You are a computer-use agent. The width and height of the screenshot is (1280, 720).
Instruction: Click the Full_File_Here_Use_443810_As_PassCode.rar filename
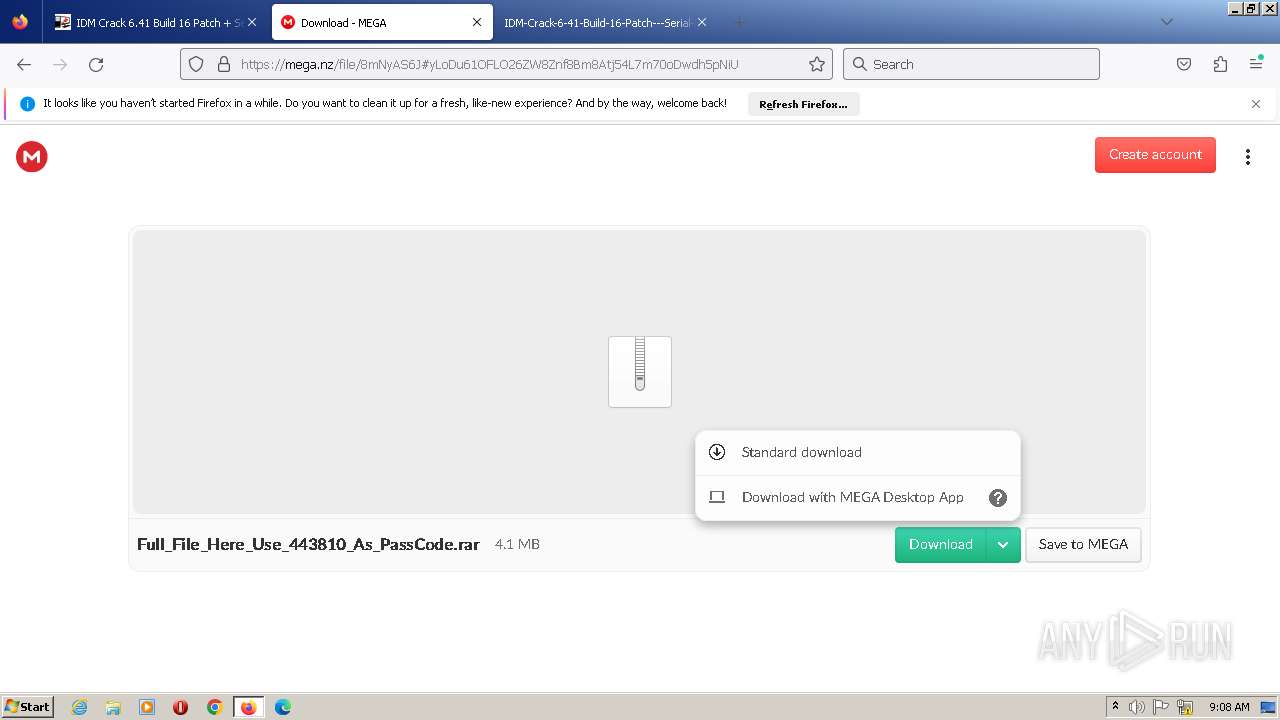(x=308, y=545)
